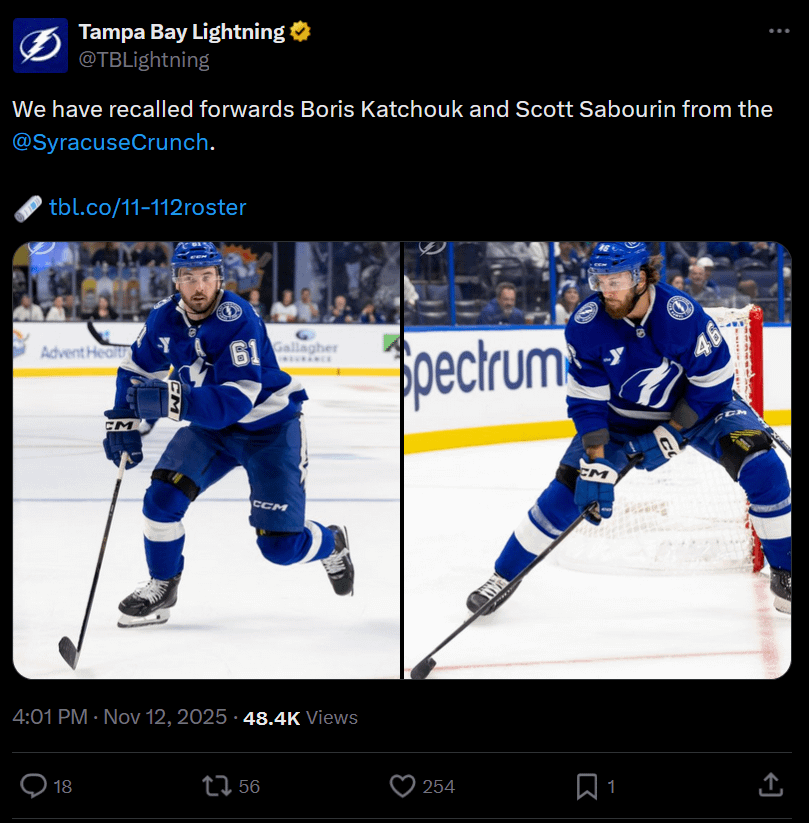
Task: Bookmark the tweet using the bookmark icon
Action: [588, 788]
